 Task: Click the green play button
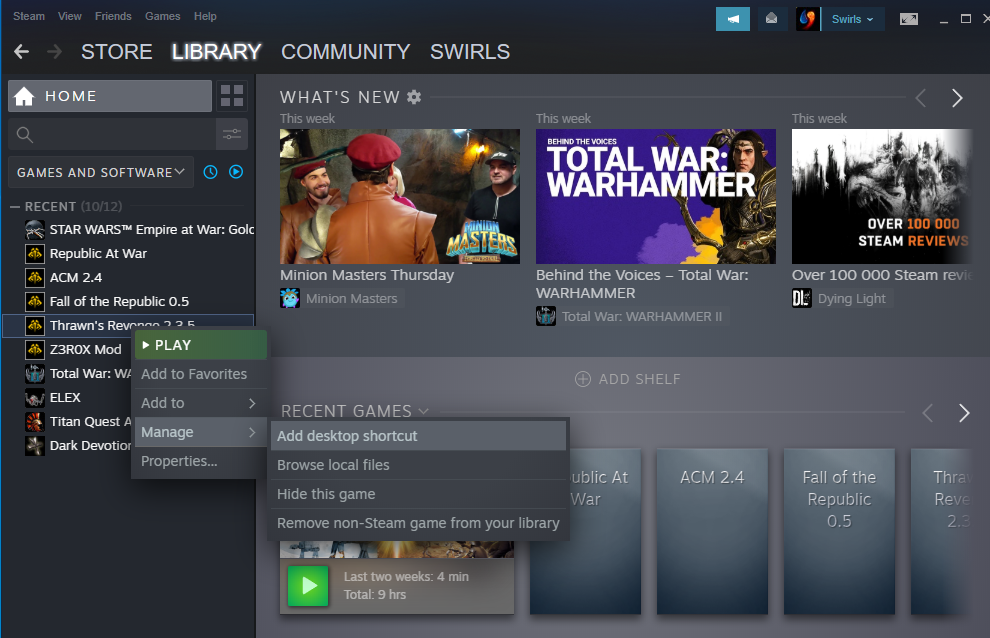[x=308, y=586]
